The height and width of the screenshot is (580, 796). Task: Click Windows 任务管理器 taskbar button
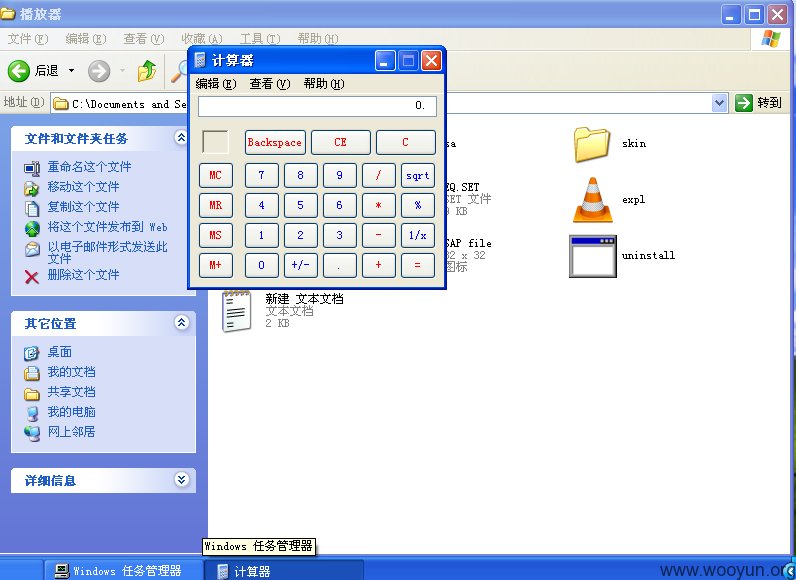(123, 570)
